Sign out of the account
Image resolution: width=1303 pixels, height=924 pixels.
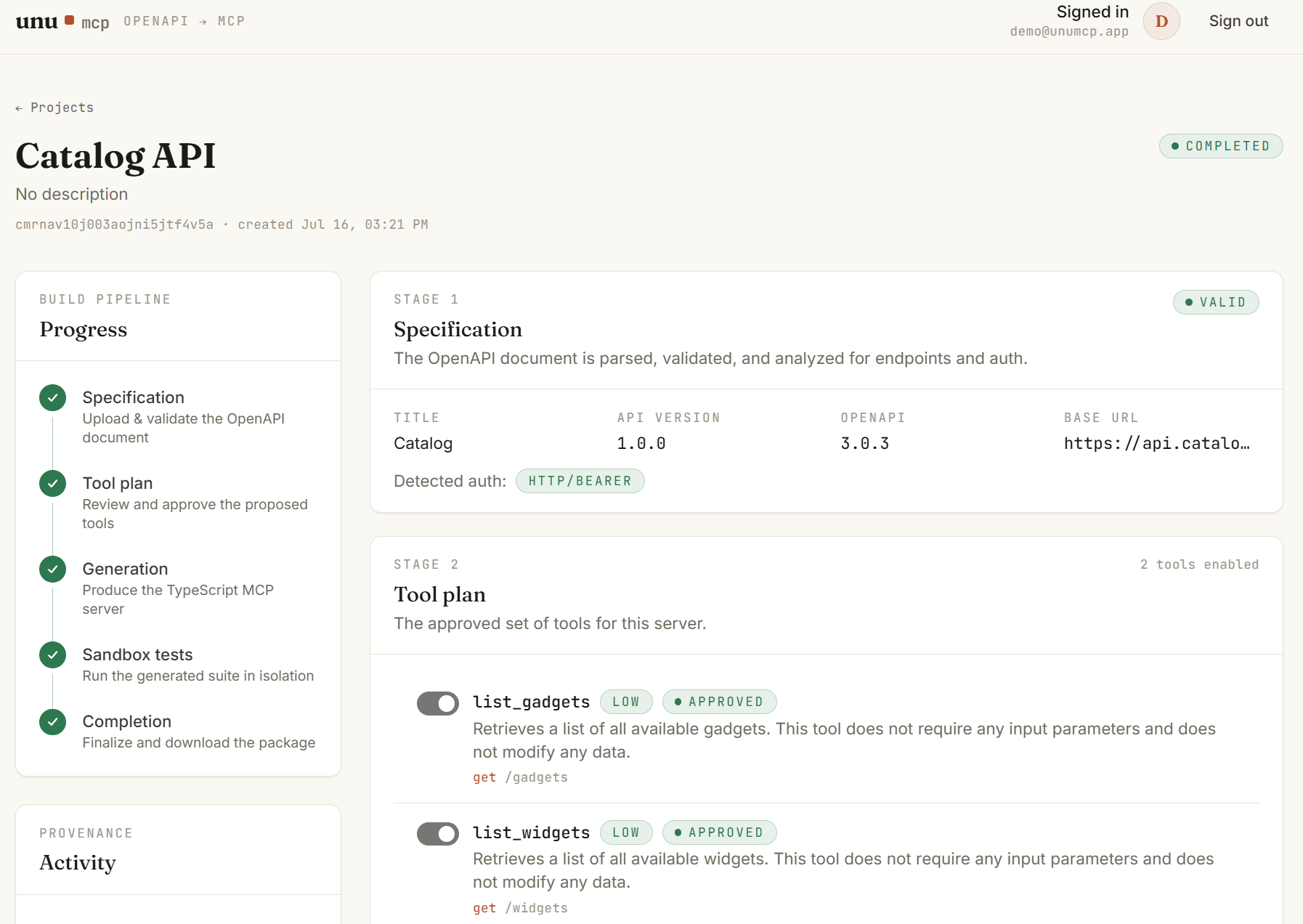click(1238, 21)
